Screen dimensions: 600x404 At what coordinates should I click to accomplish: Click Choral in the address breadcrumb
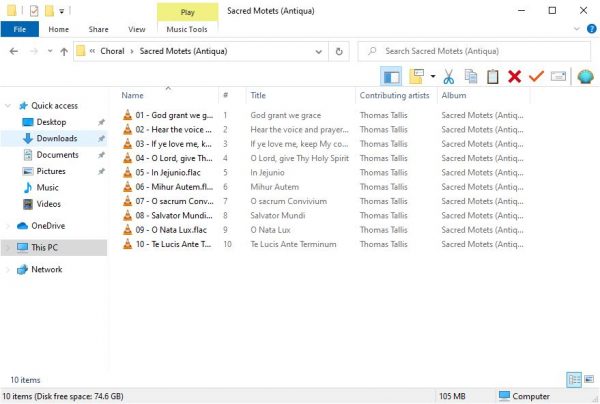tap(112, 51)
